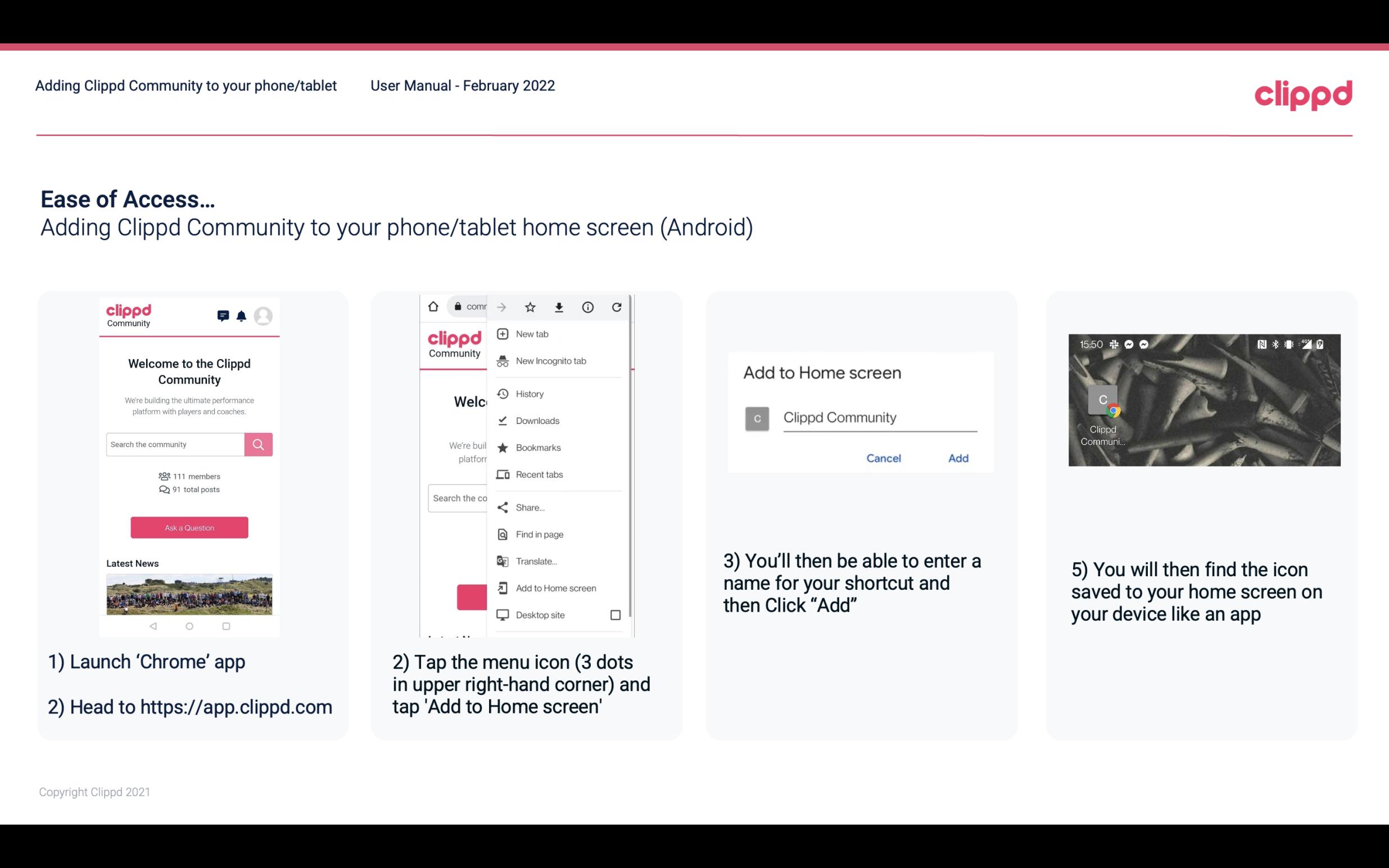The height and width of the screenshot is (868, 1389).
Task: Click the message/chat icon in top bar
Action: pos(223,316)
